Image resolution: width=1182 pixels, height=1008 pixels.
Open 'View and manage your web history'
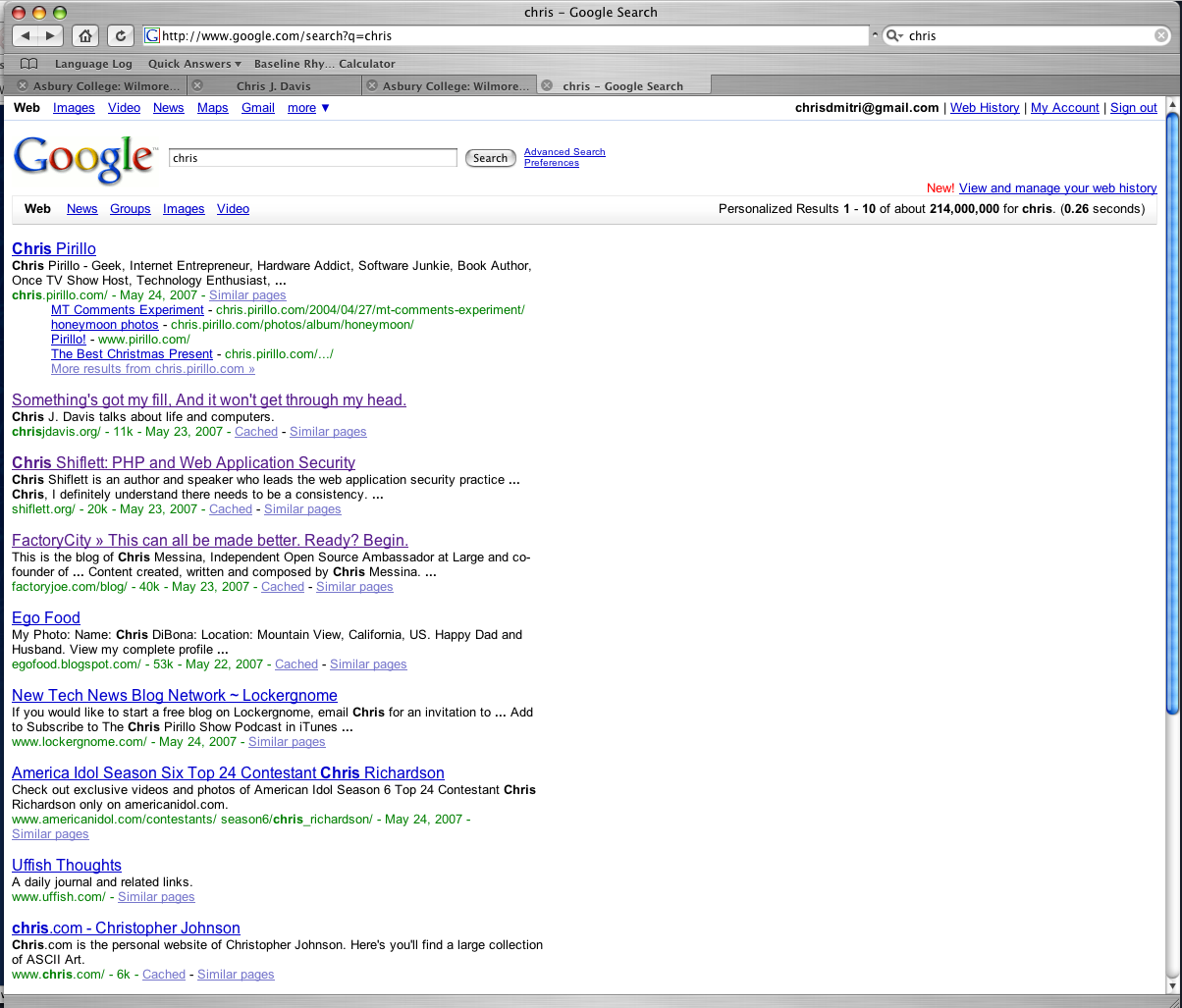point(1057,188)
